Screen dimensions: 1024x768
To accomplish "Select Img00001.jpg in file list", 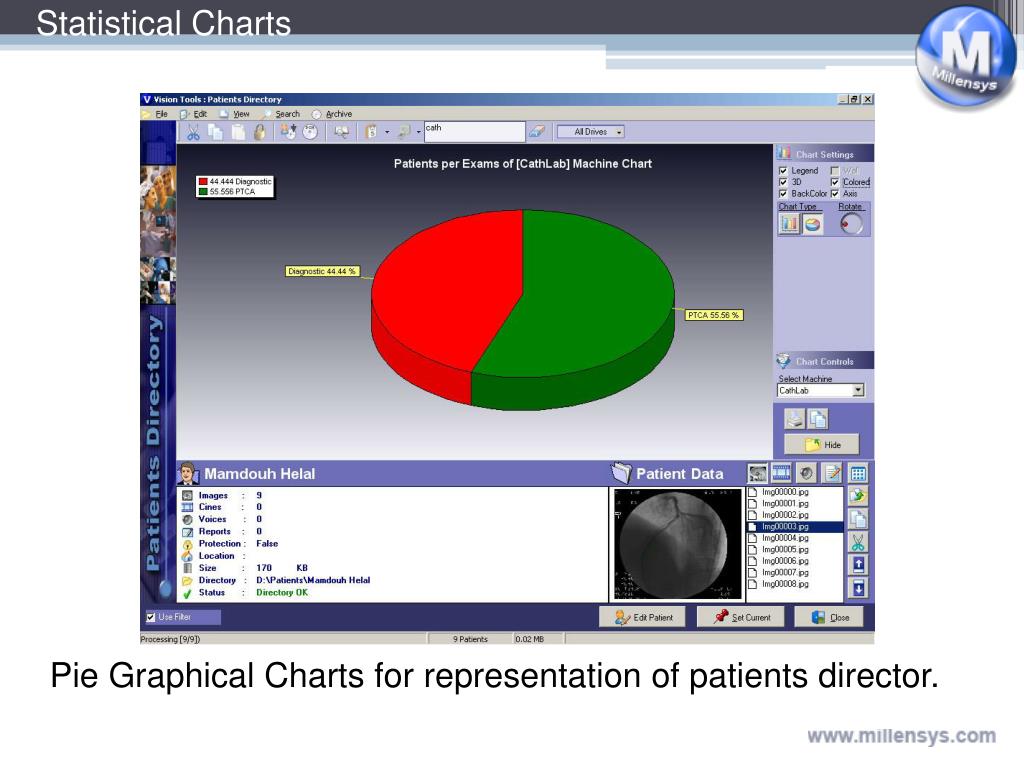I will coord(784,504).
